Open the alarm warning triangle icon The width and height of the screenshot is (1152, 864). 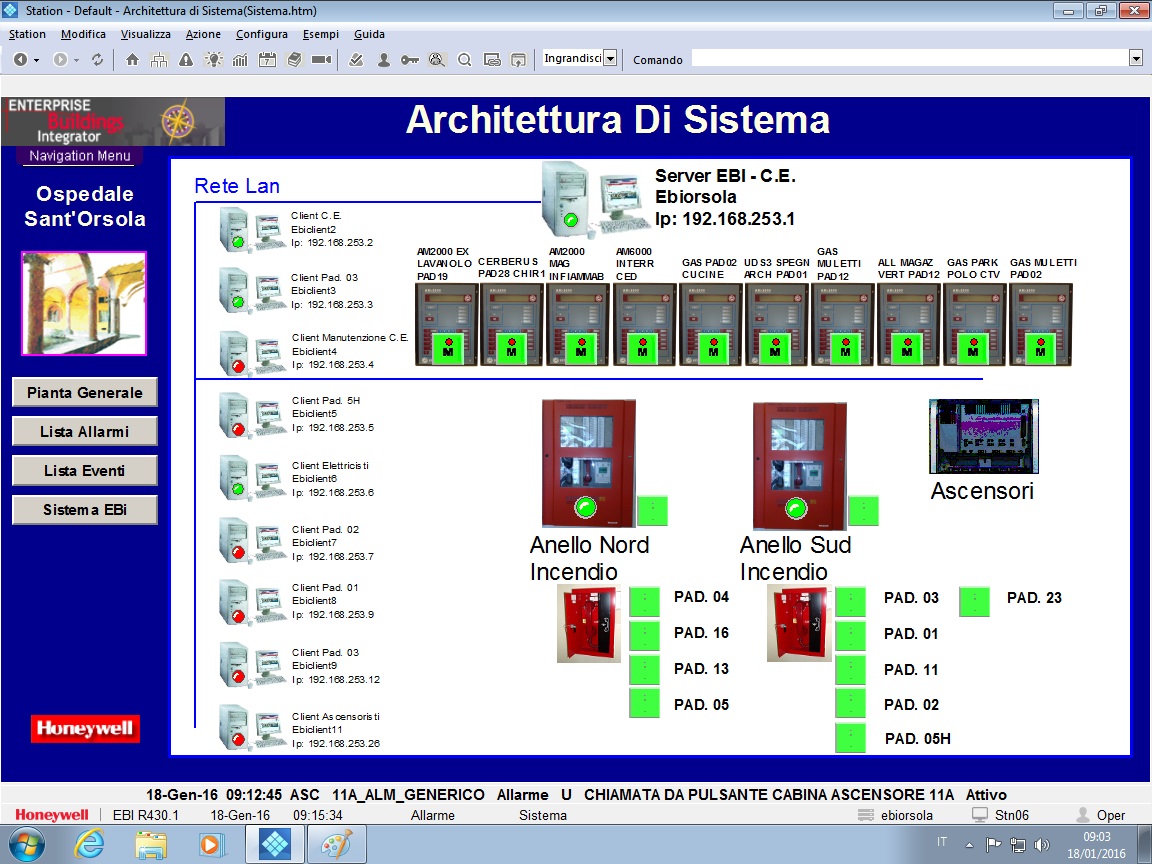click(x=185, y=60)
